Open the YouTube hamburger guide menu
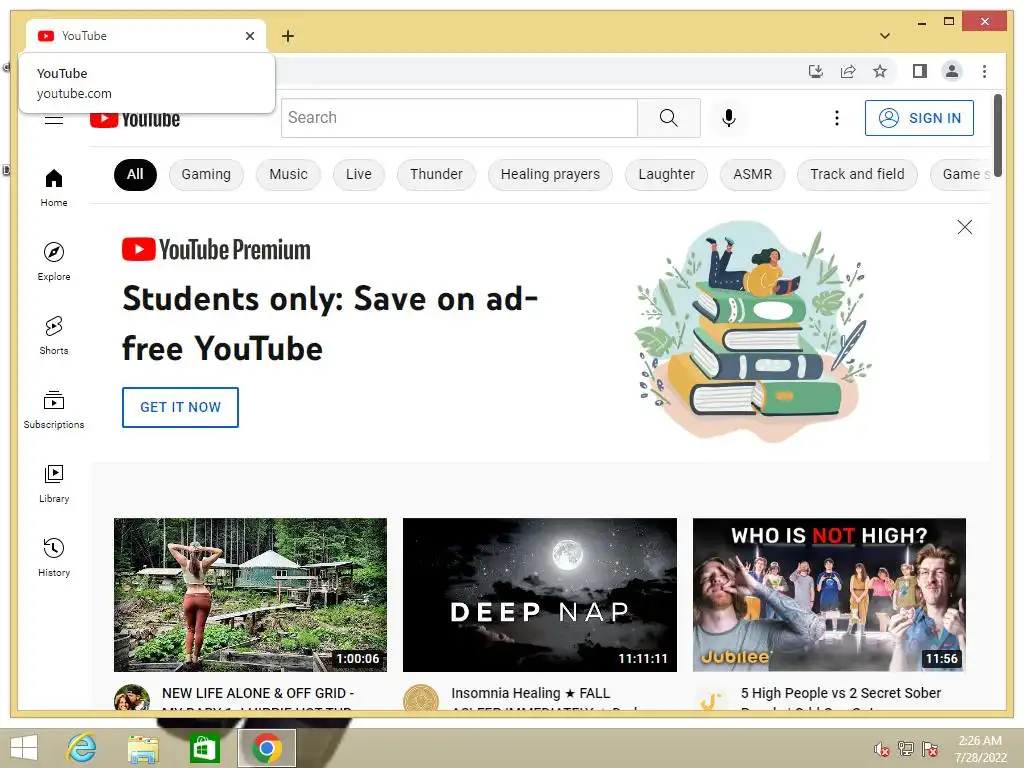The width and height of the screenshot is (1024, 768). [54, 119]
